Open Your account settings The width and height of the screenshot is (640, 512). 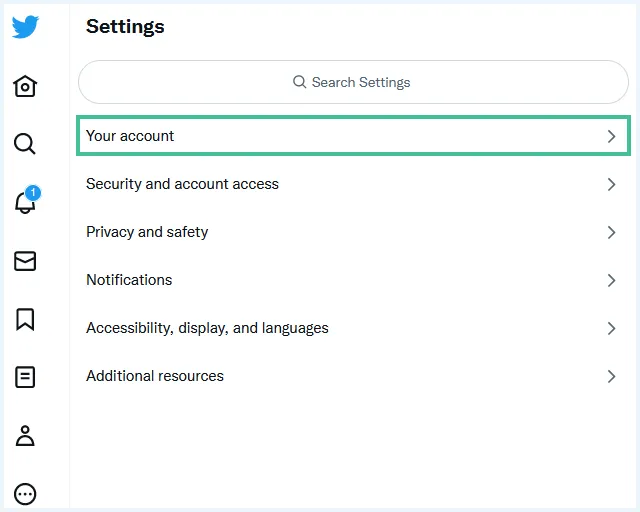click(x=353, y=136)
